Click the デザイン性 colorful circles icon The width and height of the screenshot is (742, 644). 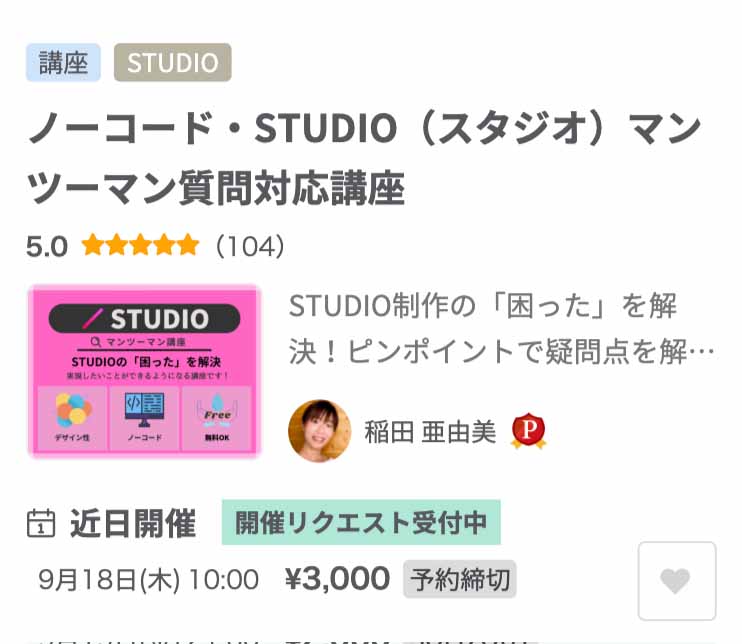[x=72, y=410]
